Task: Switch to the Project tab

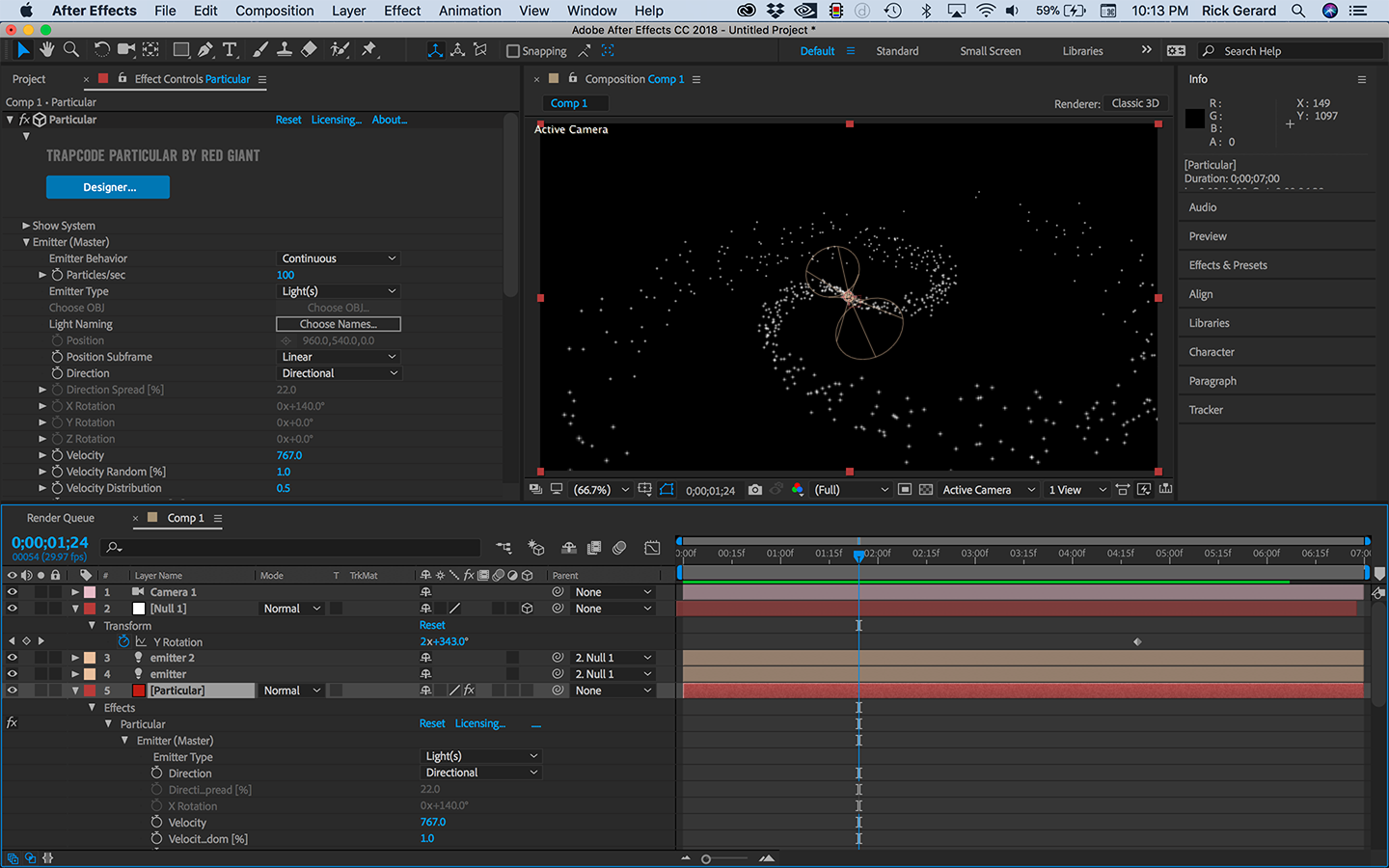Action: pos(29,79)
